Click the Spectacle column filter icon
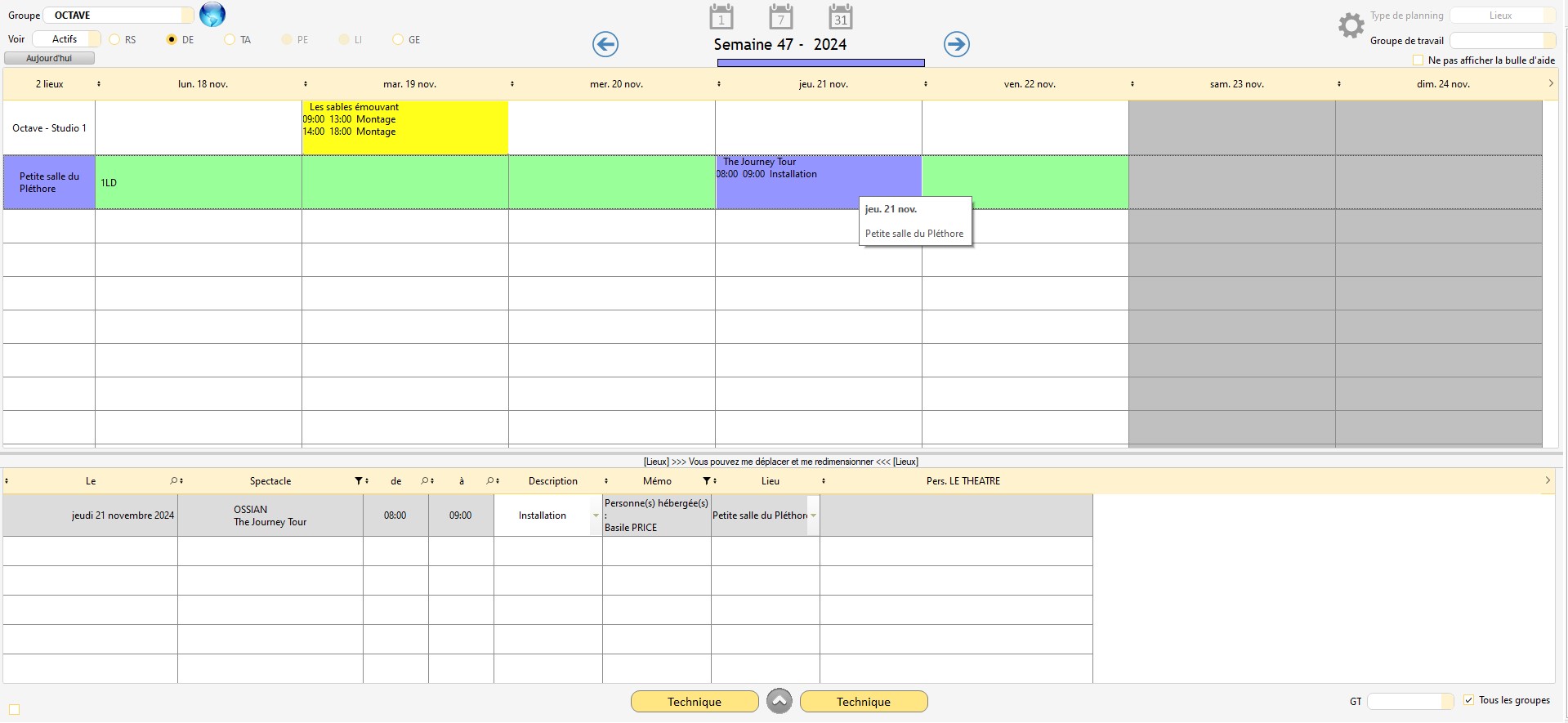1568x723 pixels. pos(358,481)
